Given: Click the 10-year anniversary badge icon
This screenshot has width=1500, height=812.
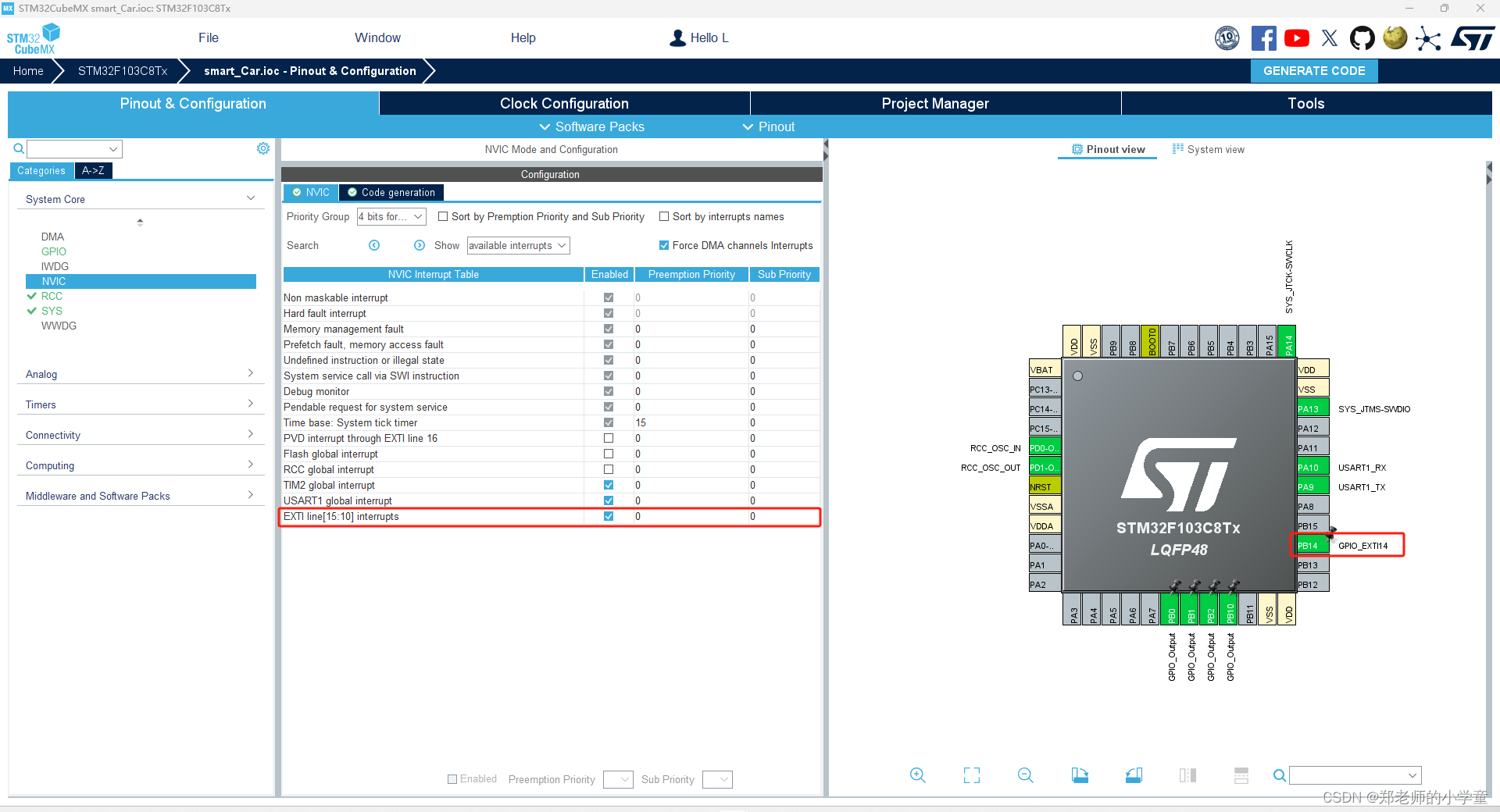Looking at the screenshot, I should (x=1227, y=38).
